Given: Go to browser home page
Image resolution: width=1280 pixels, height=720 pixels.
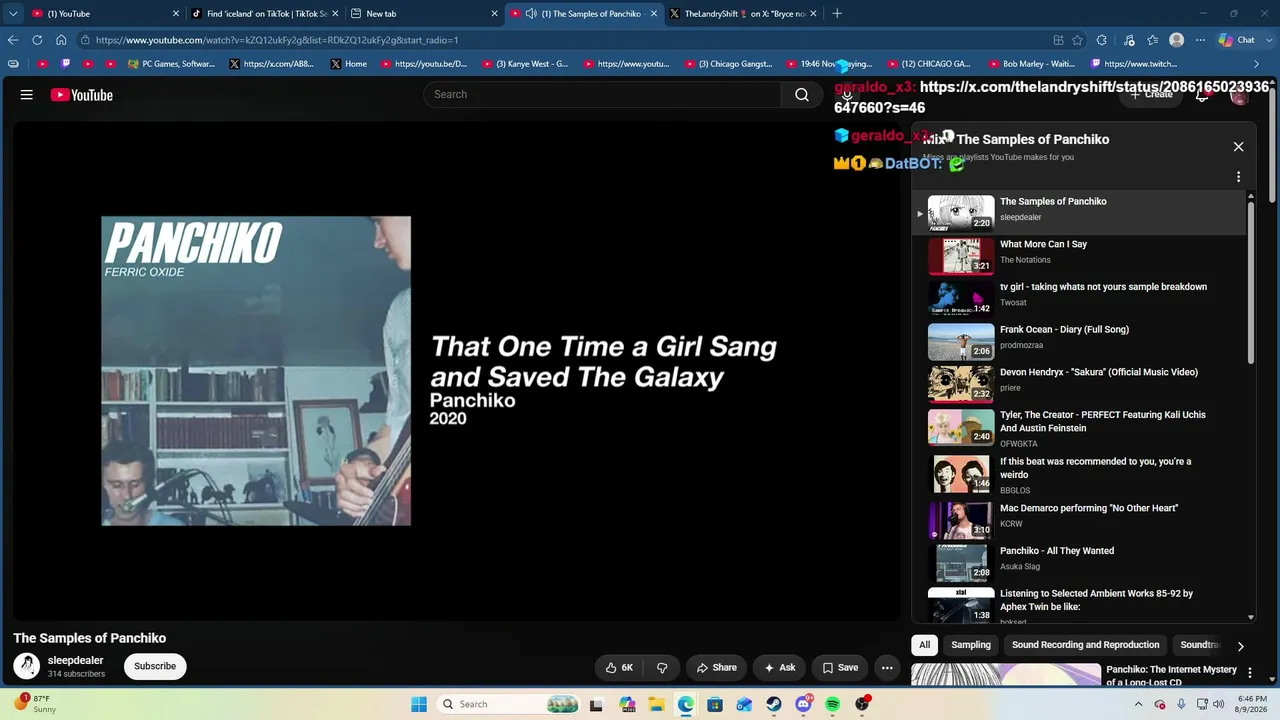Looking at the screenshot, I should coord(61,40).
